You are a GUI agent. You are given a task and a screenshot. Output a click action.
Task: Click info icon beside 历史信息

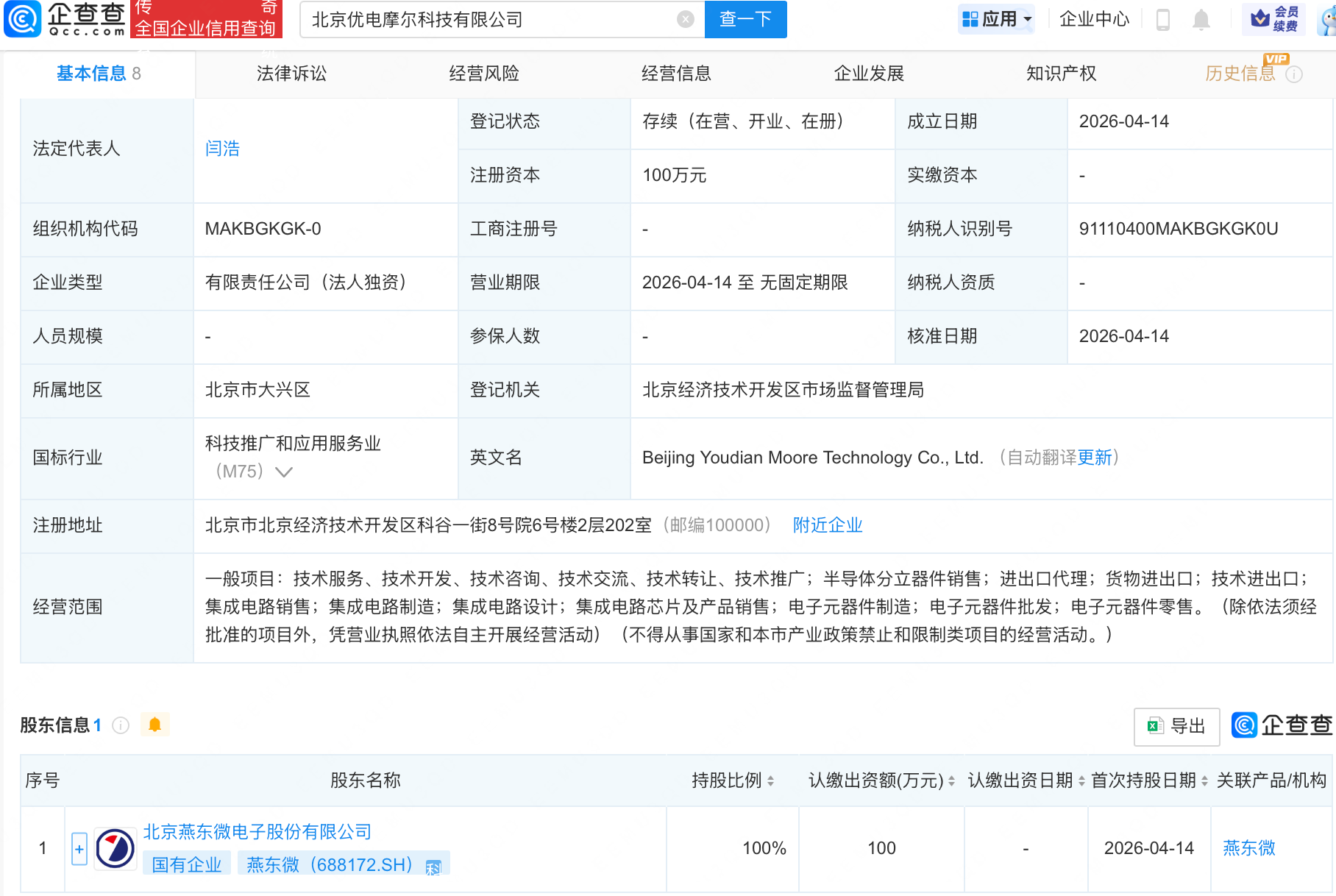(1294, 74)
